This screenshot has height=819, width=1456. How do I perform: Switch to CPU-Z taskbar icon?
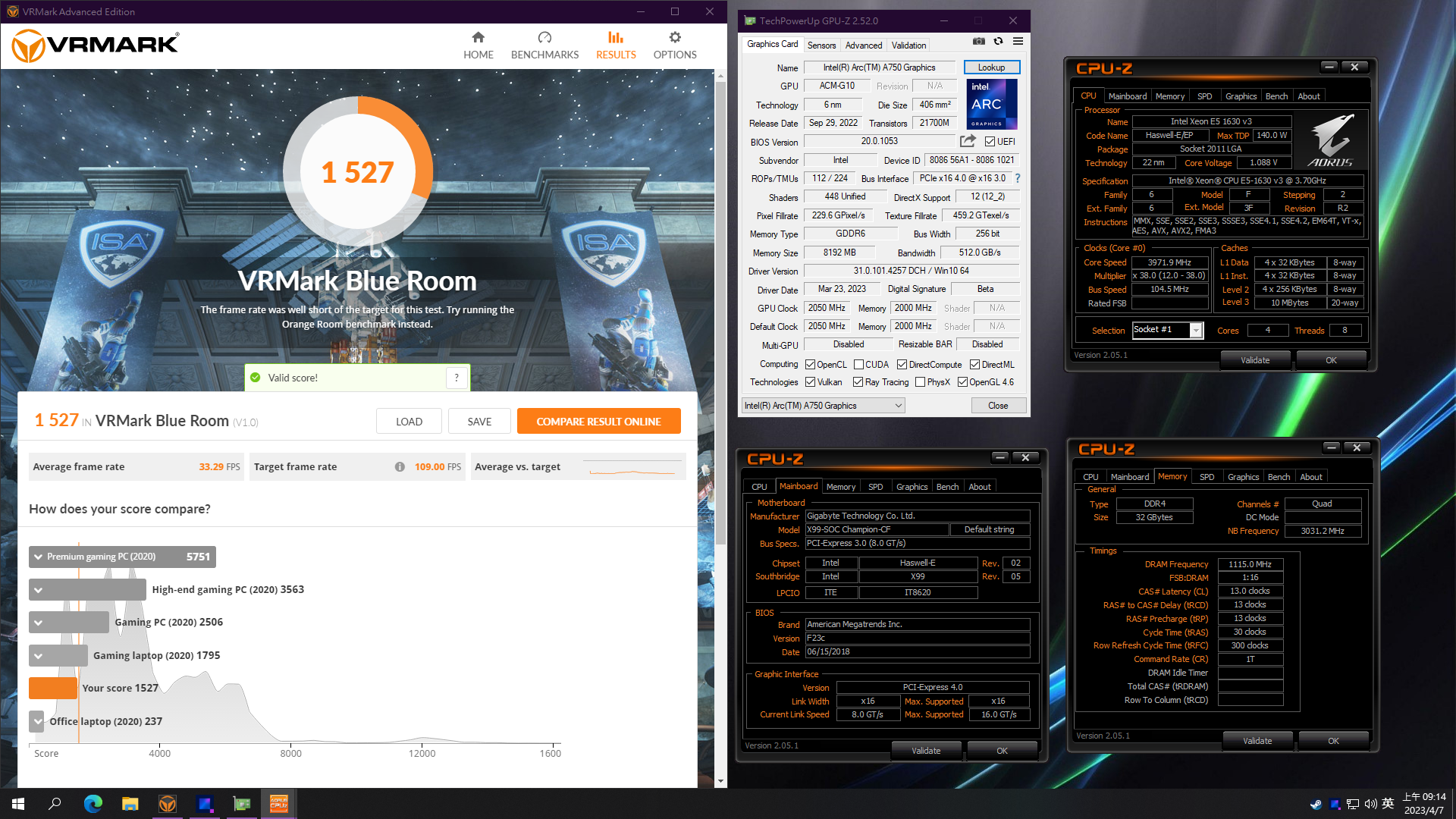tap(279, 804)
